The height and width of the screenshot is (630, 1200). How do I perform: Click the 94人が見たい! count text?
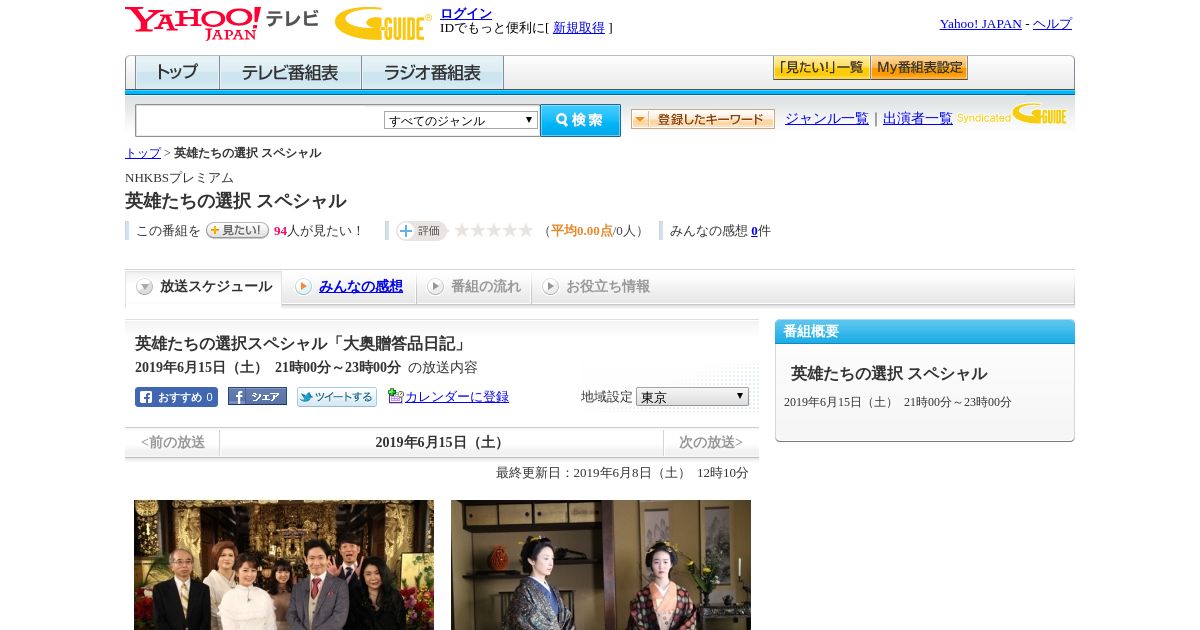coord(318,231)
